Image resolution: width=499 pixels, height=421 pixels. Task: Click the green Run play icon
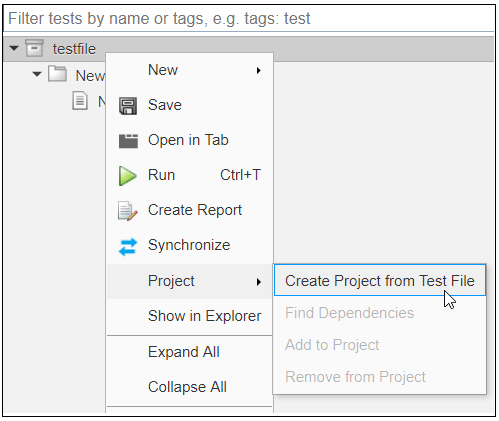[127, 176]
